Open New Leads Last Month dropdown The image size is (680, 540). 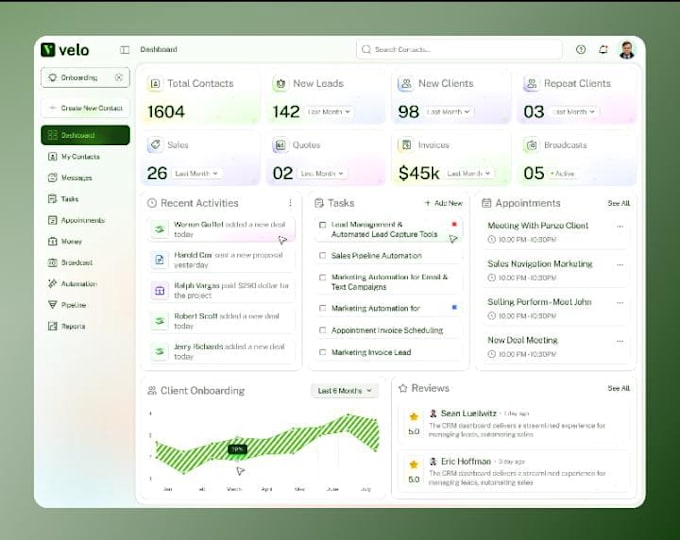tap(329, 112)
